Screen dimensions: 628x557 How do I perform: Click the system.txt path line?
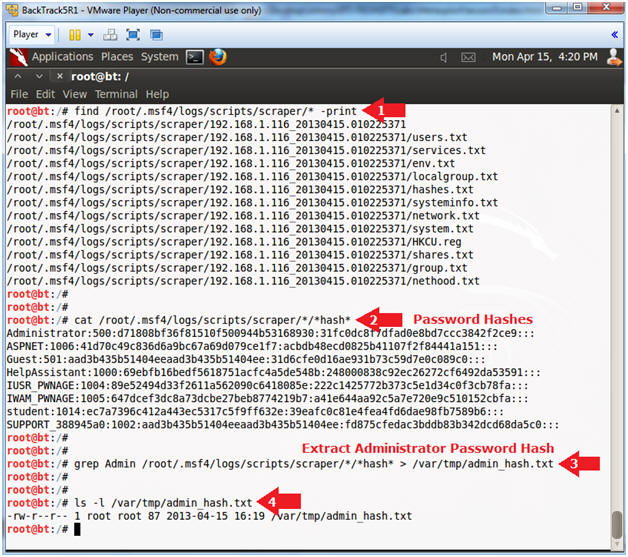[240, 229]
